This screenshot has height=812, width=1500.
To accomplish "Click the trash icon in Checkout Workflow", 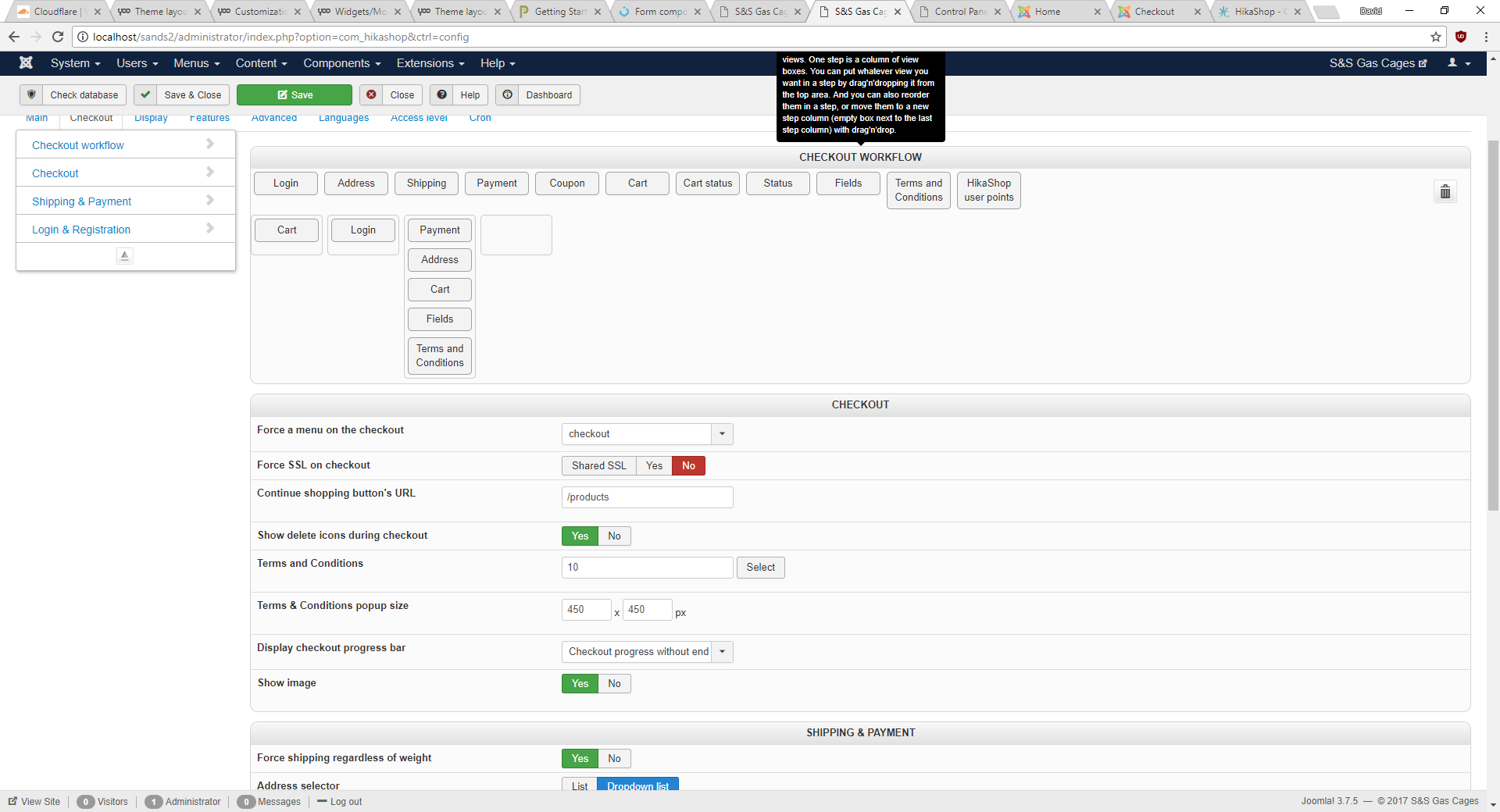I will pyautogui.click(x=1445, y=191).
